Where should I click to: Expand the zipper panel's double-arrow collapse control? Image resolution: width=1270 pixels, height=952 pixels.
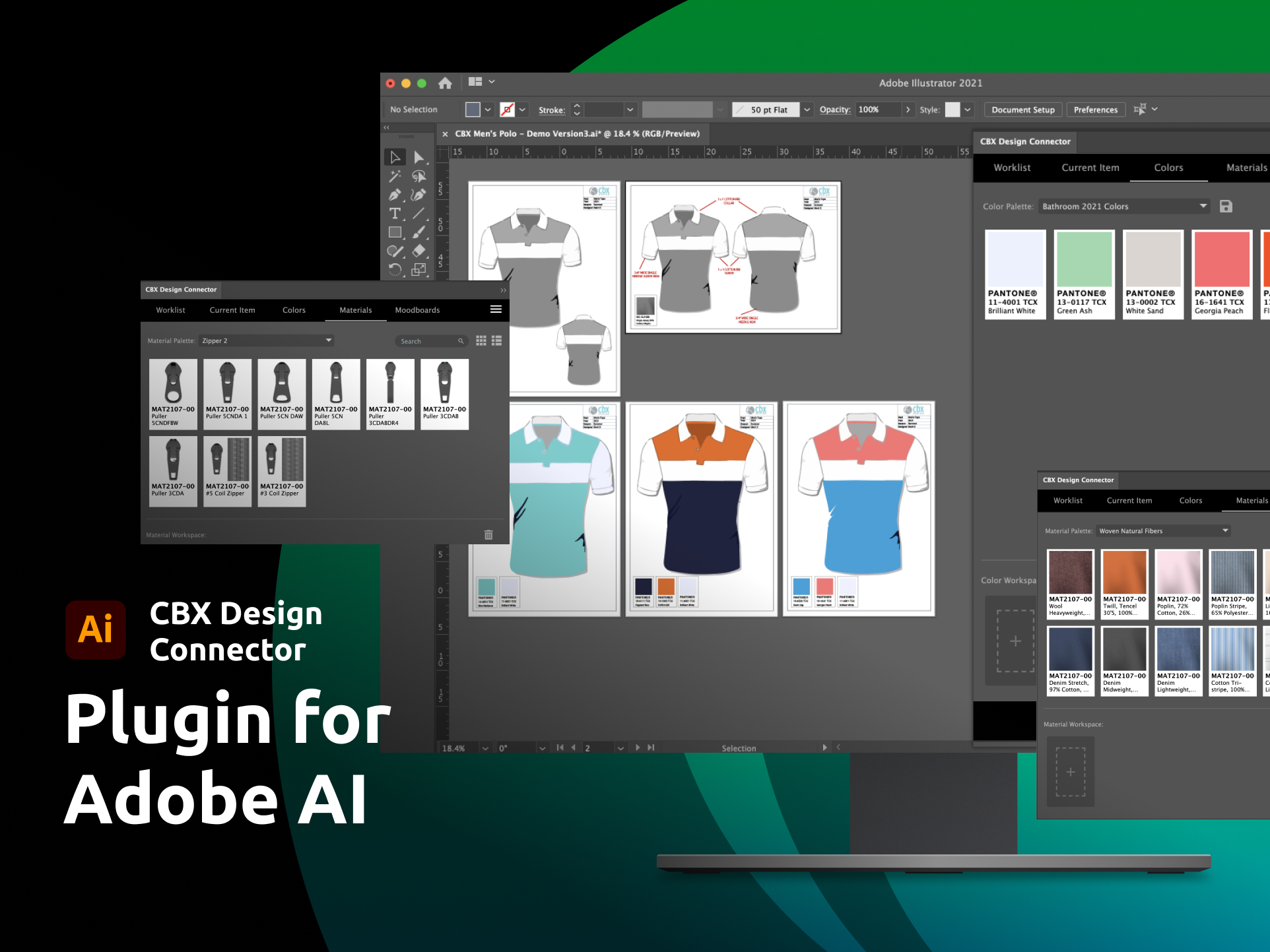(503, 290)
